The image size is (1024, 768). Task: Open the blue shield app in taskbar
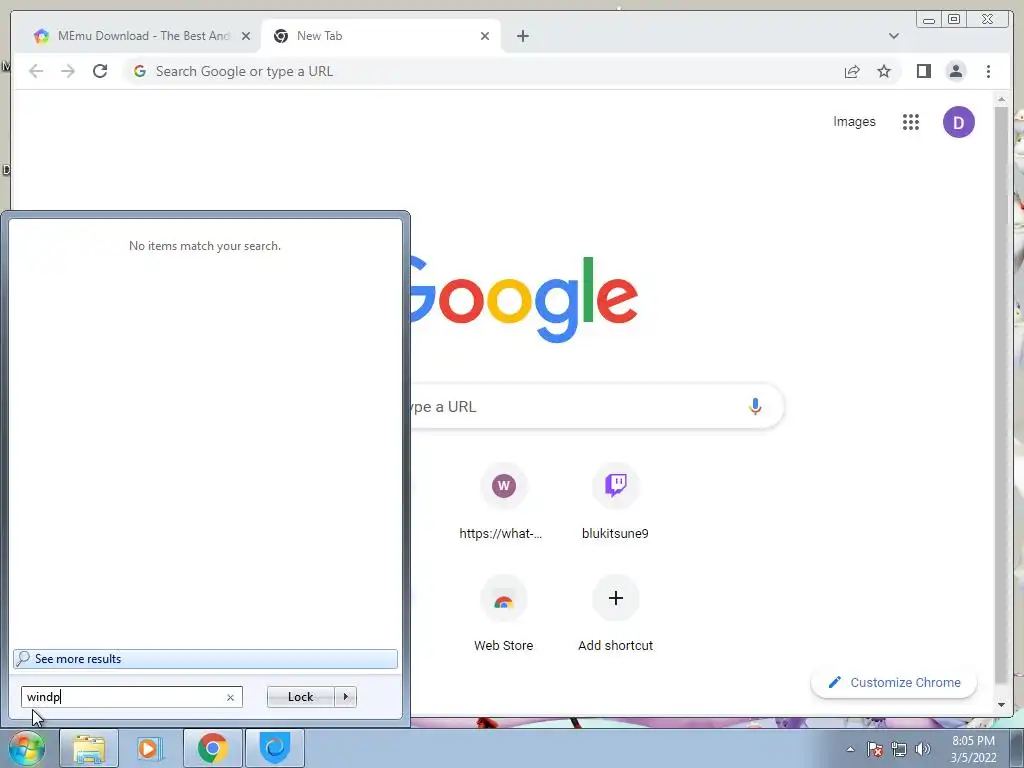click(275, 748)
